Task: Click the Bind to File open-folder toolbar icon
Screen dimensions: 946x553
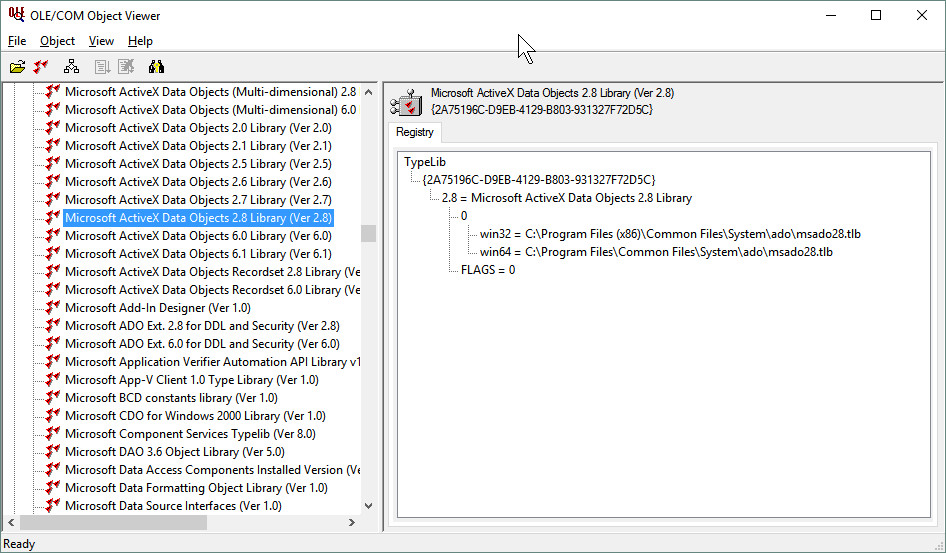Action: coord(17,67)
